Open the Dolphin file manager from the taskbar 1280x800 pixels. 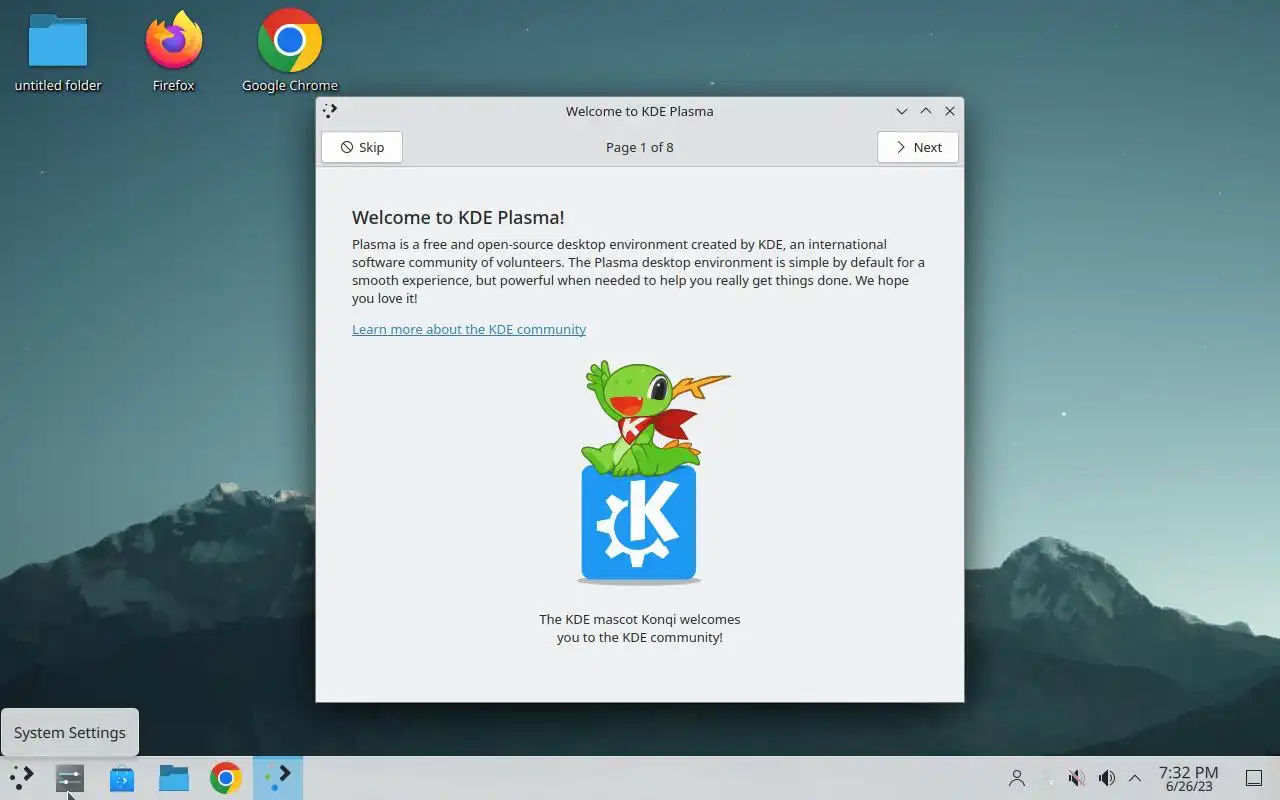pyautogui.click(x=174, y=778)
